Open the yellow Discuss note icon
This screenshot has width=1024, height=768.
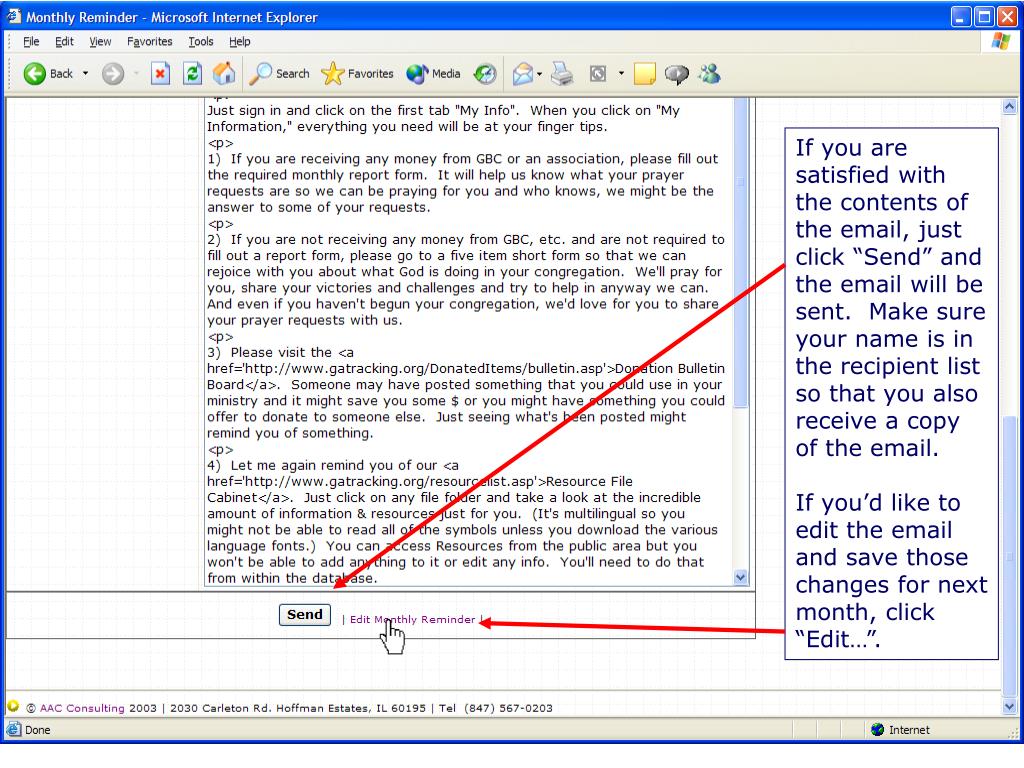coord(645,74)
